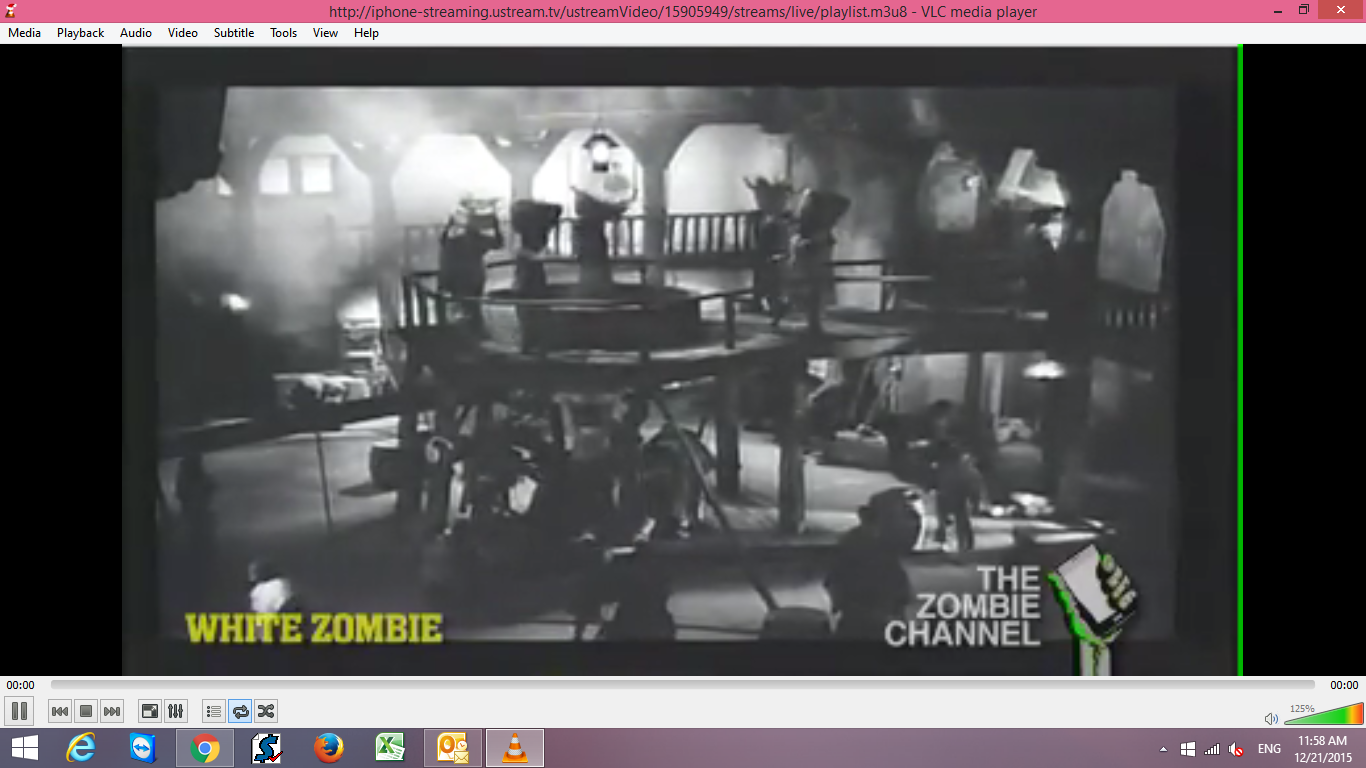Switch to Outlook in the taskbar

453,748
